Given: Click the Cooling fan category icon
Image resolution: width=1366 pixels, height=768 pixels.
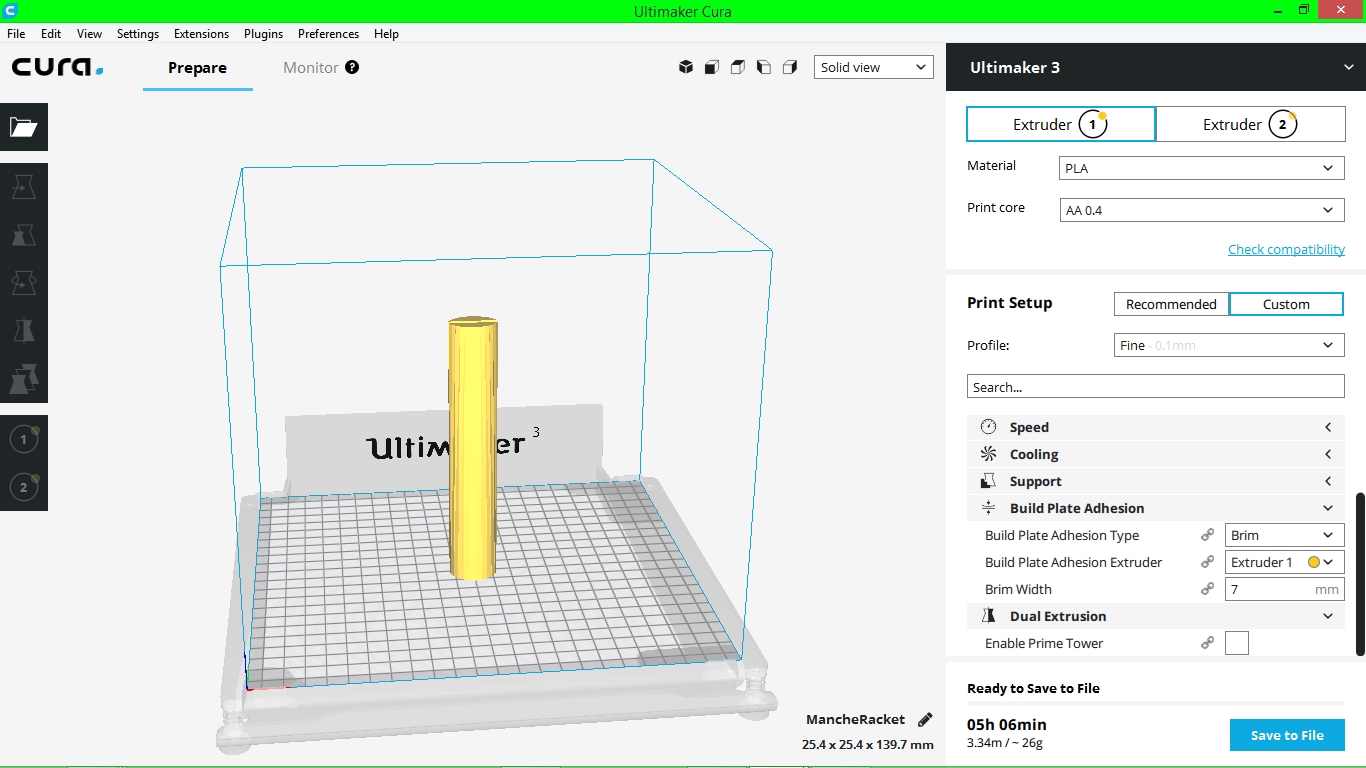Looking at the screenshot, I should [988, 454].
